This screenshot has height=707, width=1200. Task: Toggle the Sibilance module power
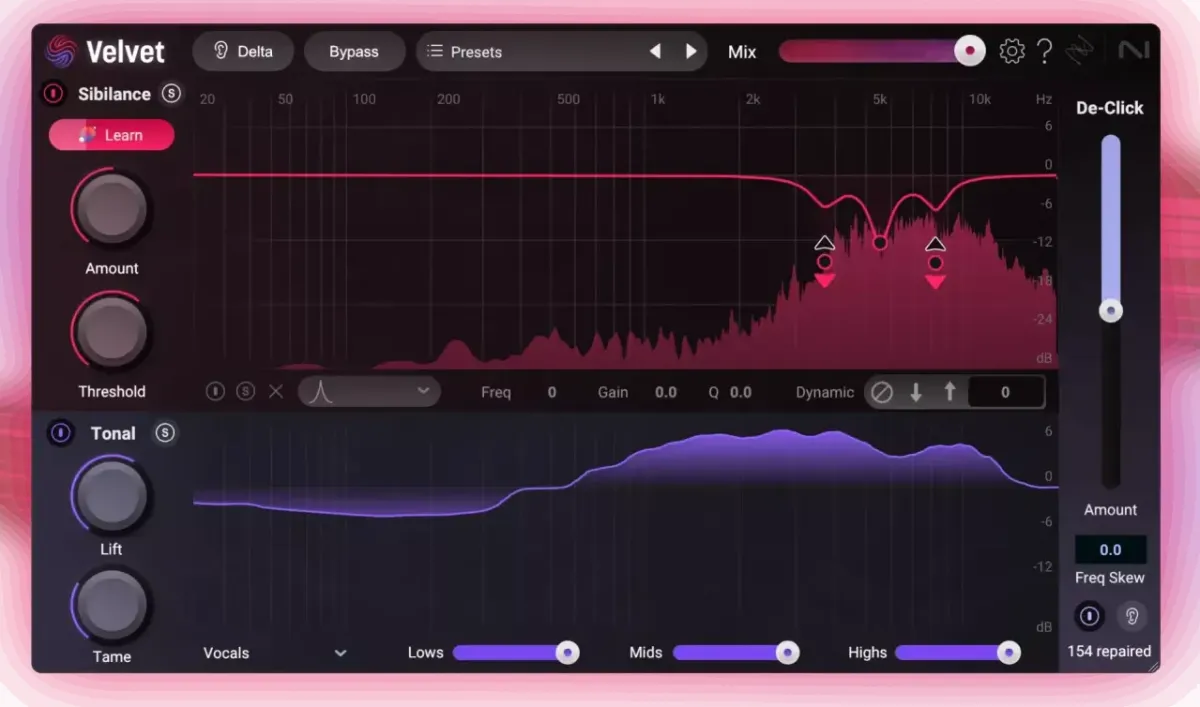[52, 94]
